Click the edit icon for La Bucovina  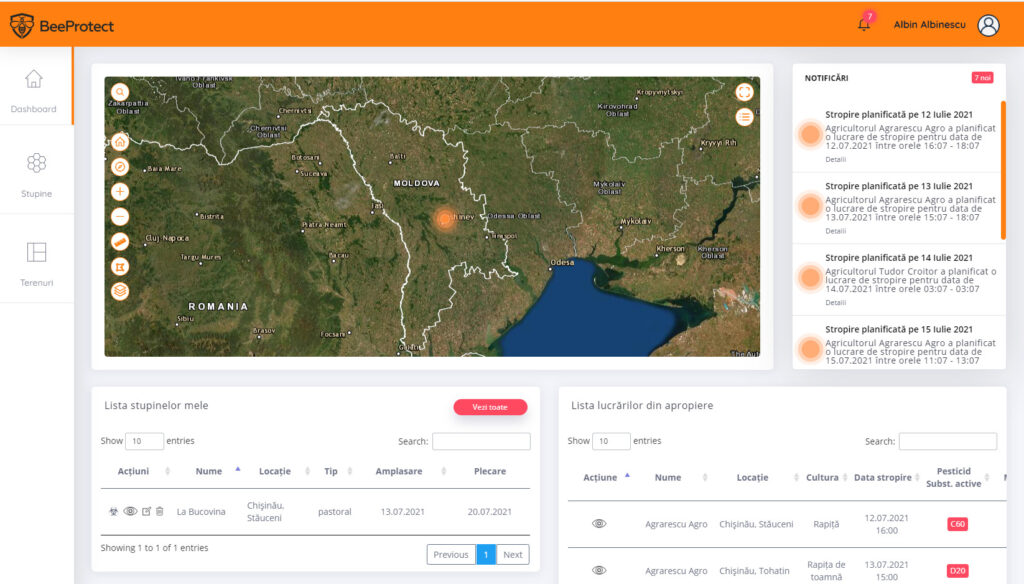coord(146,511)
